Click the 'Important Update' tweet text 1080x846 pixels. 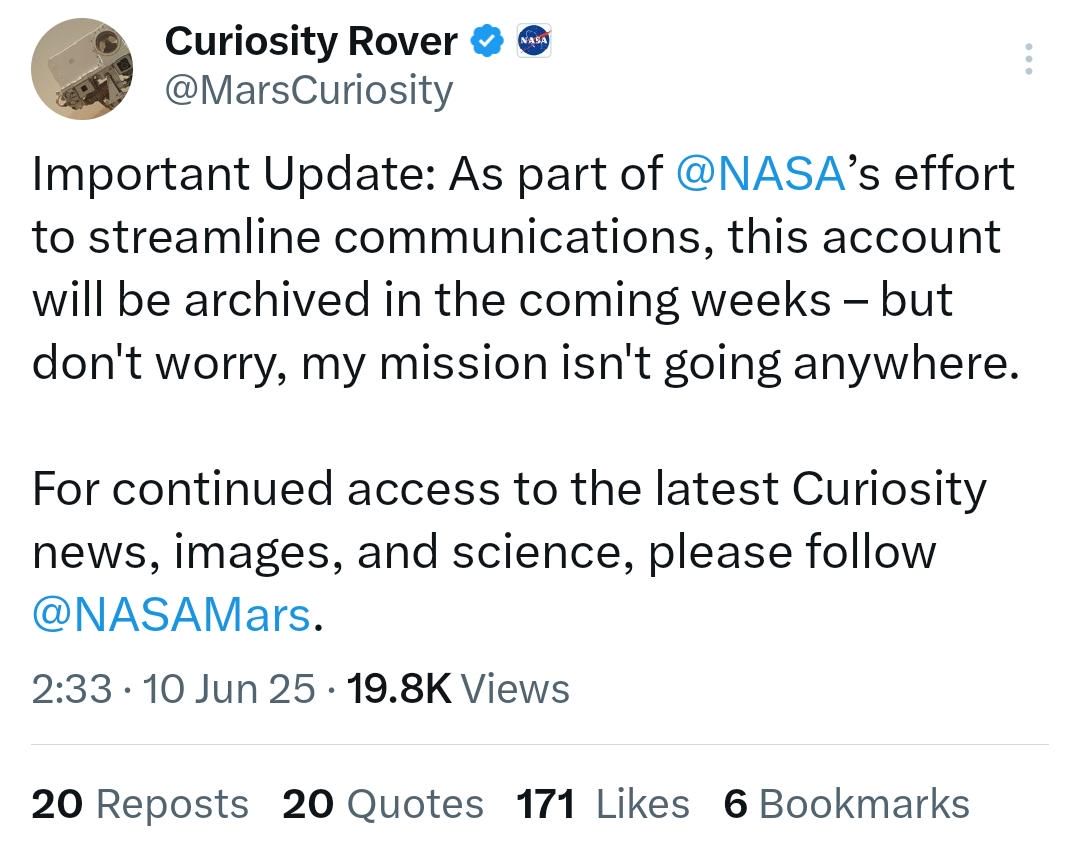coord(526,269)
